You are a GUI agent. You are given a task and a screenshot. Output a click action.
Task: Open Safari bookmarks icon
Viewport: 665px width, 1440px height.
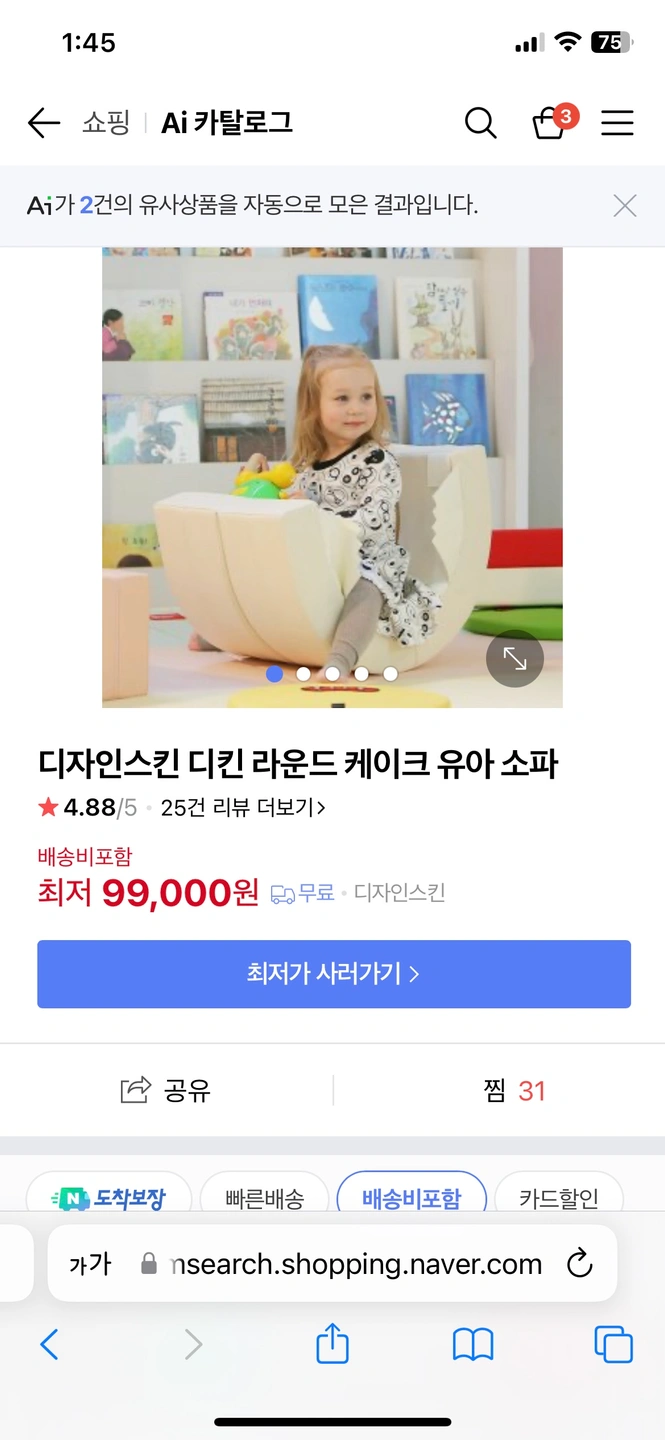(473, 1345)
